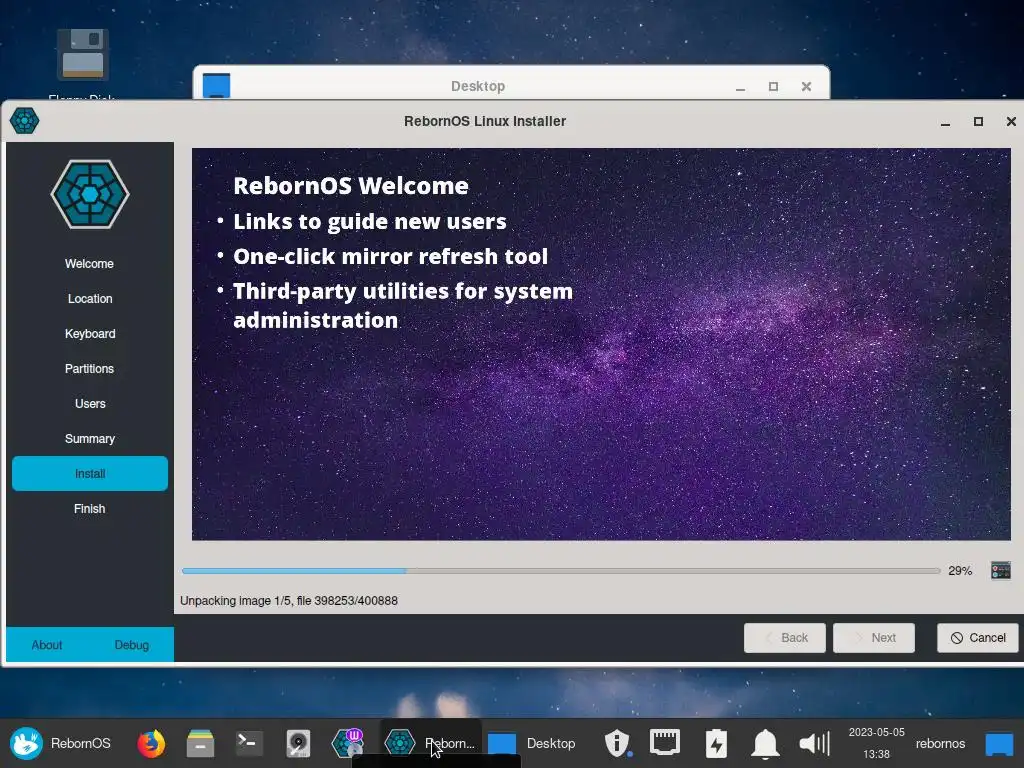Toggle the install log view icon beside 29%
Screen dimensions: 1024x768
[1000, 571]
